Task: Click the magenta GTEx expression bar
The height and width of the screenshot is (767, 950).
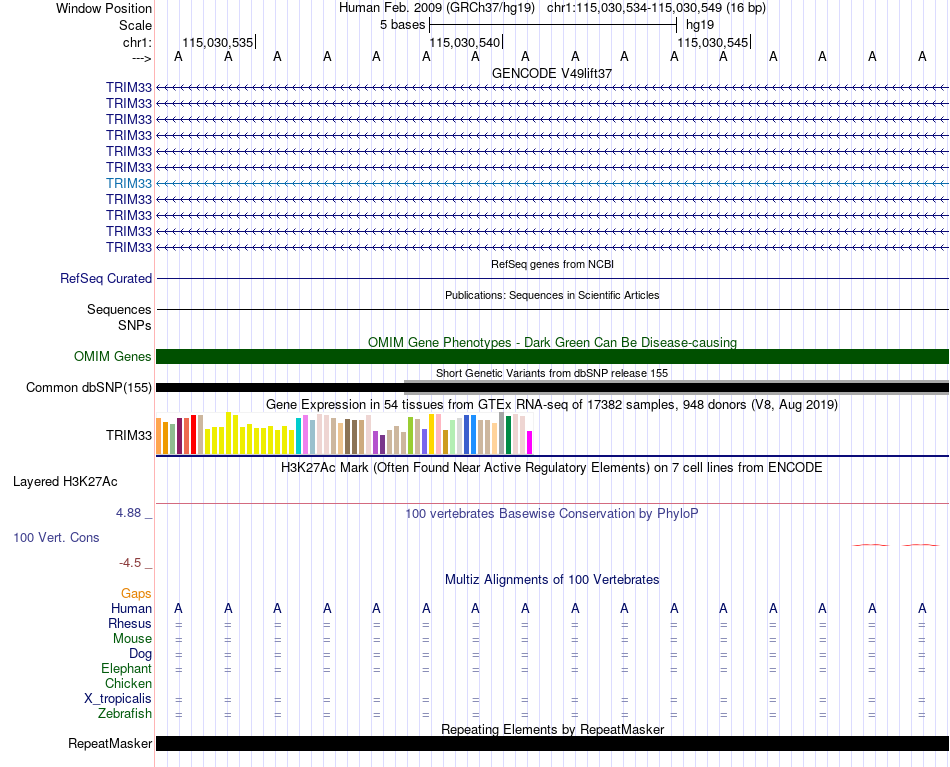Action: 530,442
